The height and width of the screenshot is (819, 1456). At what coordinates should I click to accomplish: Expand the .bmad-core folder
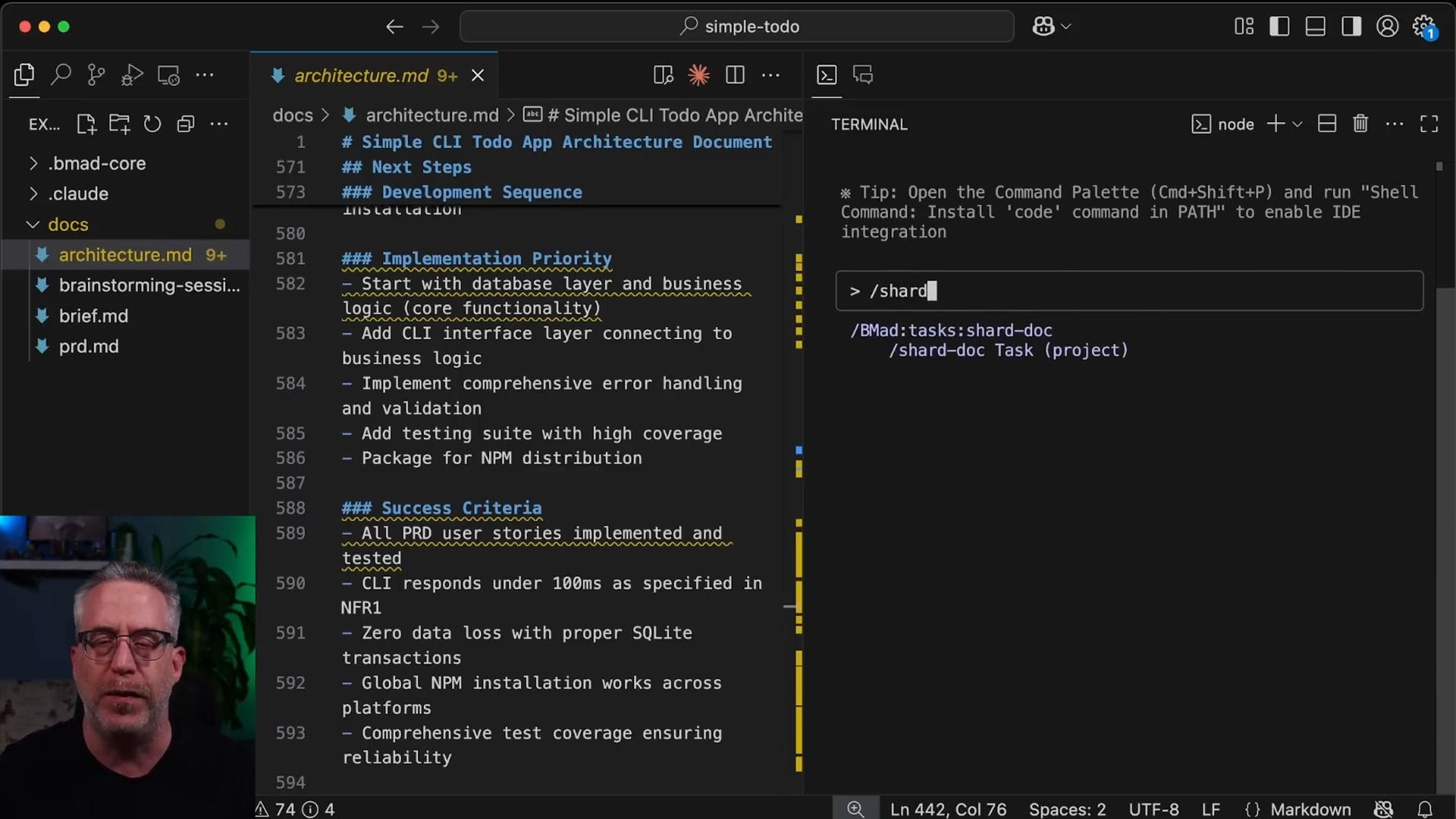point(97,163)
